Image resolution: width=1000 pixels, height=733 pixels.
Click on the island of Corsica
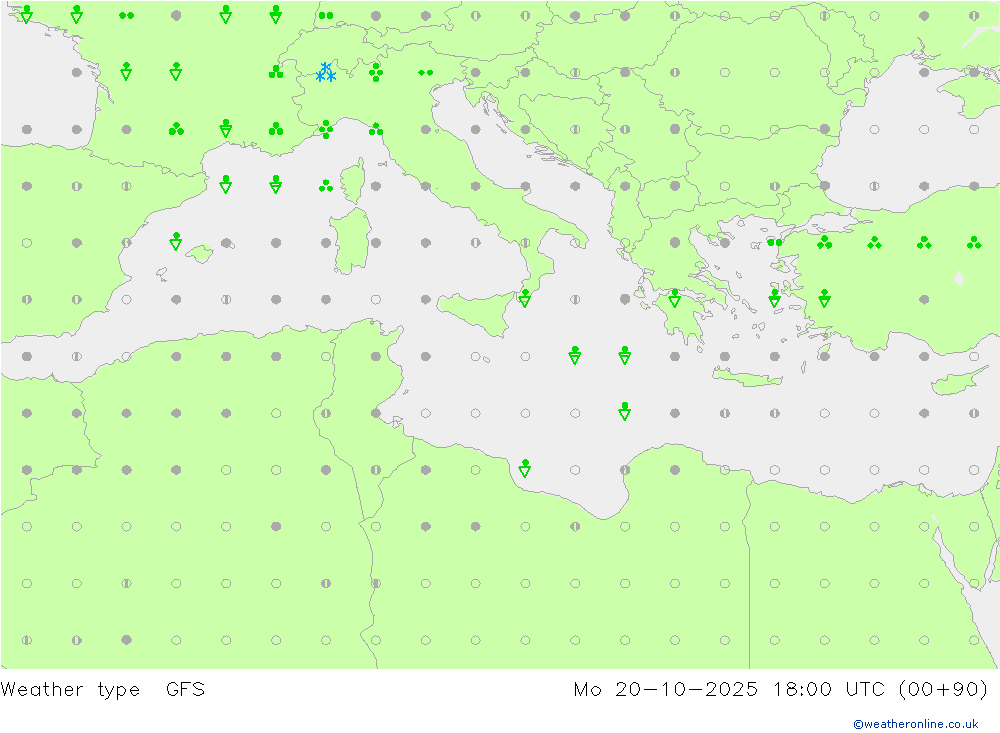(353, 181)
